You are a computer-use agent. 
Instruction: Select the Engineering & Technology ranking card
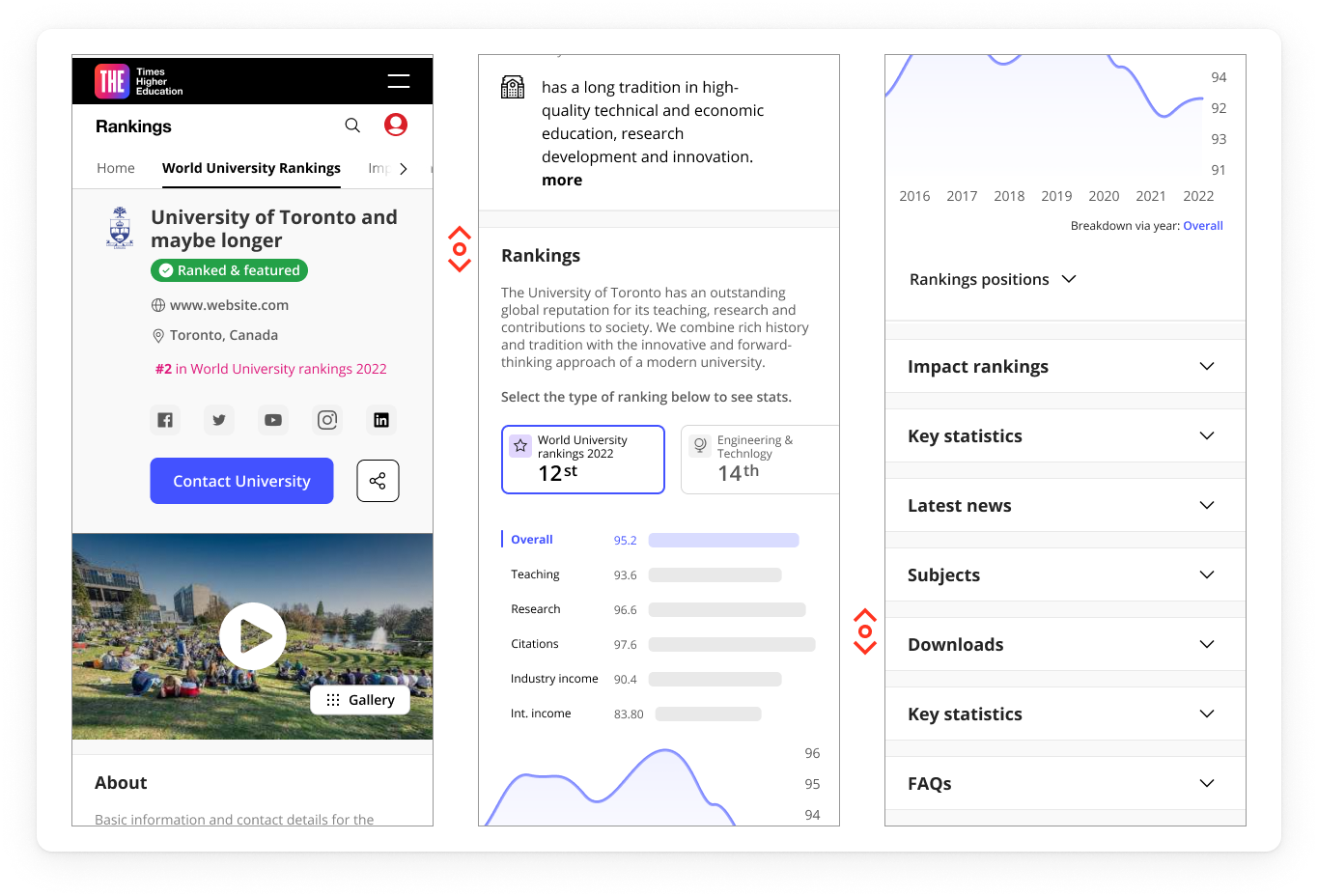759,460
